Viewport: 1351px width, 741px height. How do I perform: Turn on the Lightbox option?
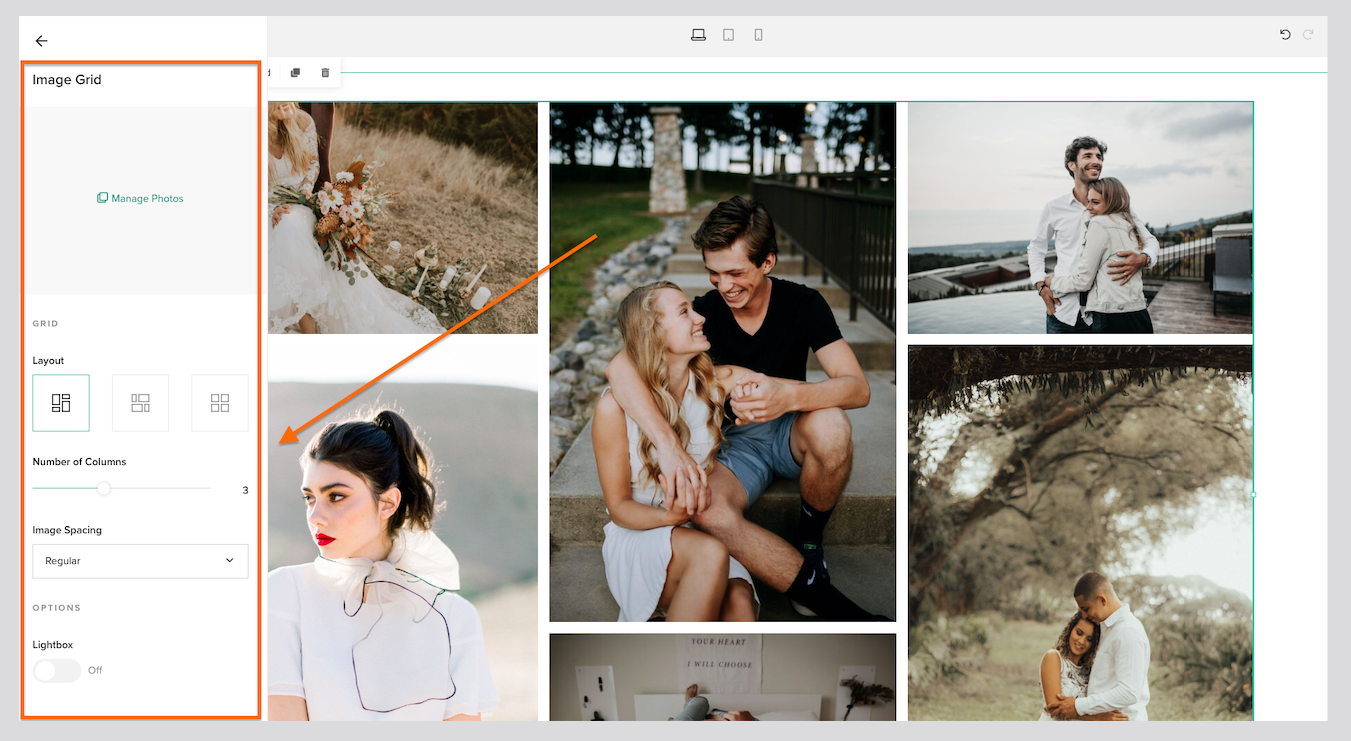[57, 670]
